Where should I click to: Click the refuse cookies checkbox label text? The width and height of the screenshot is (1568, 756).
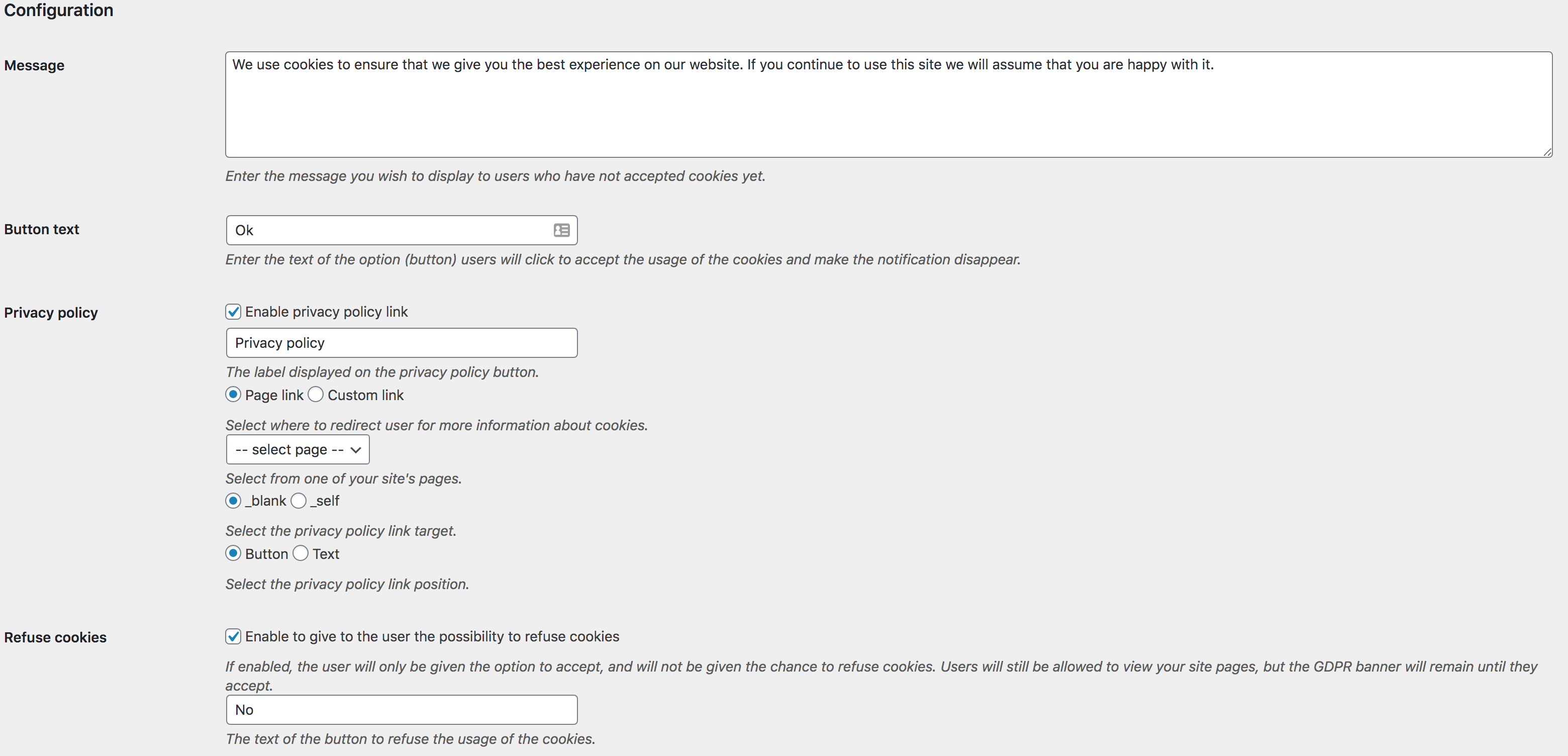[432, 636]
